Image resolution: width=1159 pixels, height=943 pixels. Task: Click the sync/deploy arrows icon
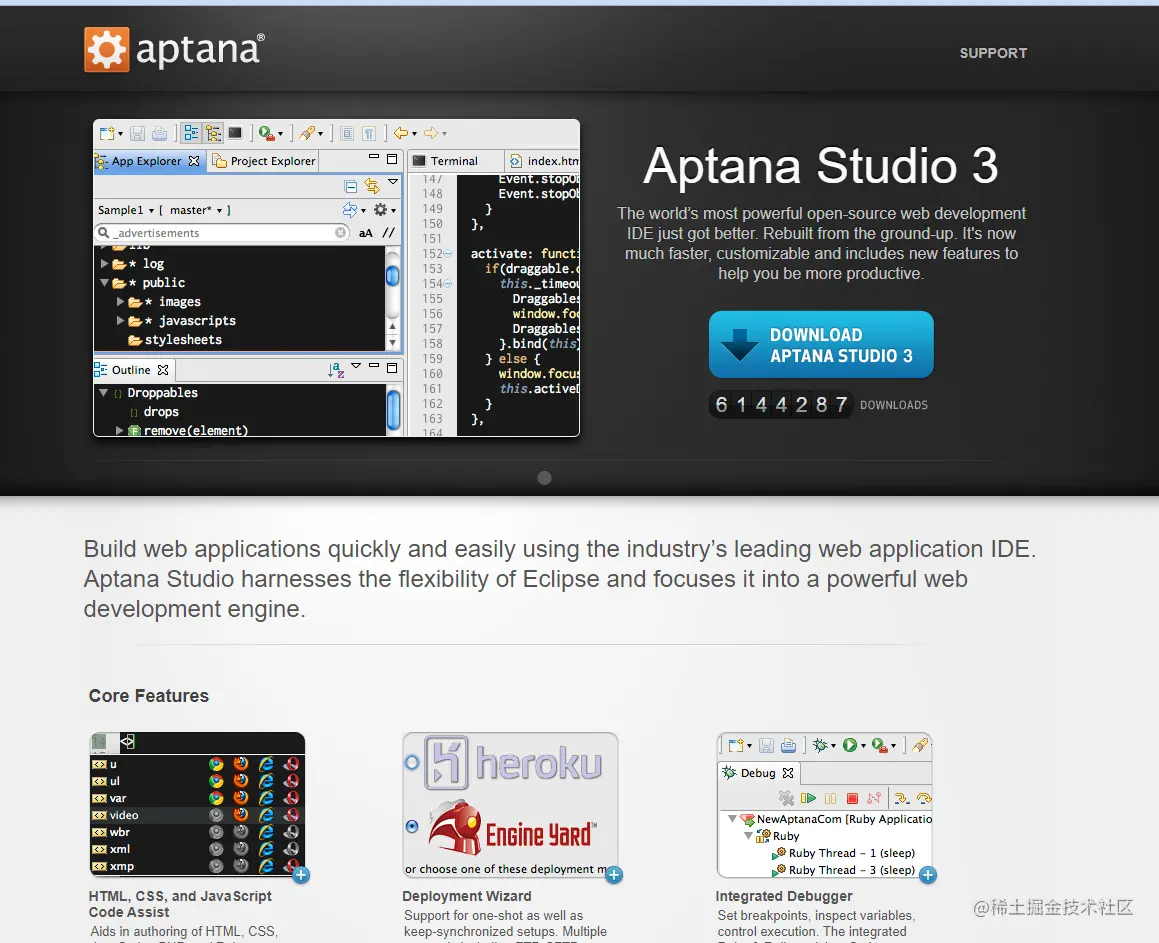[x=350, y=210]
